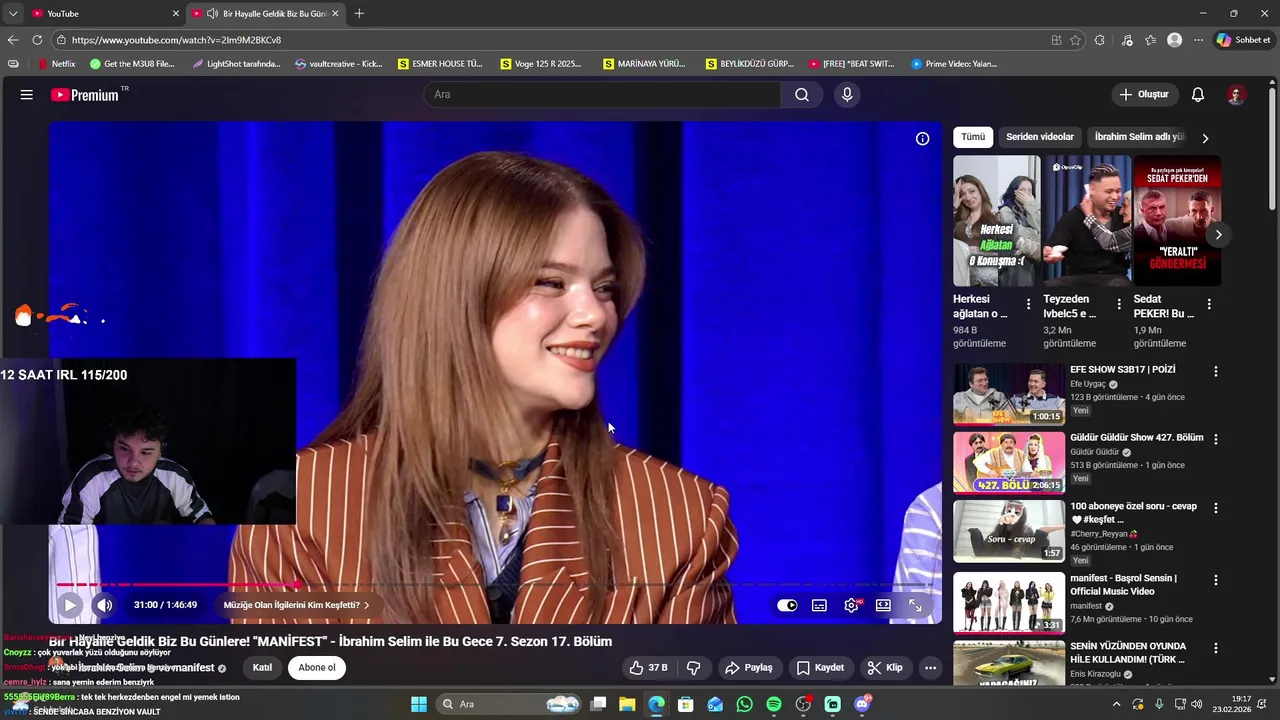Screen dimensions: 1280x720
Task: Show hidden system tray icons
Action: pyautogui.click(x=1117, y=704)
